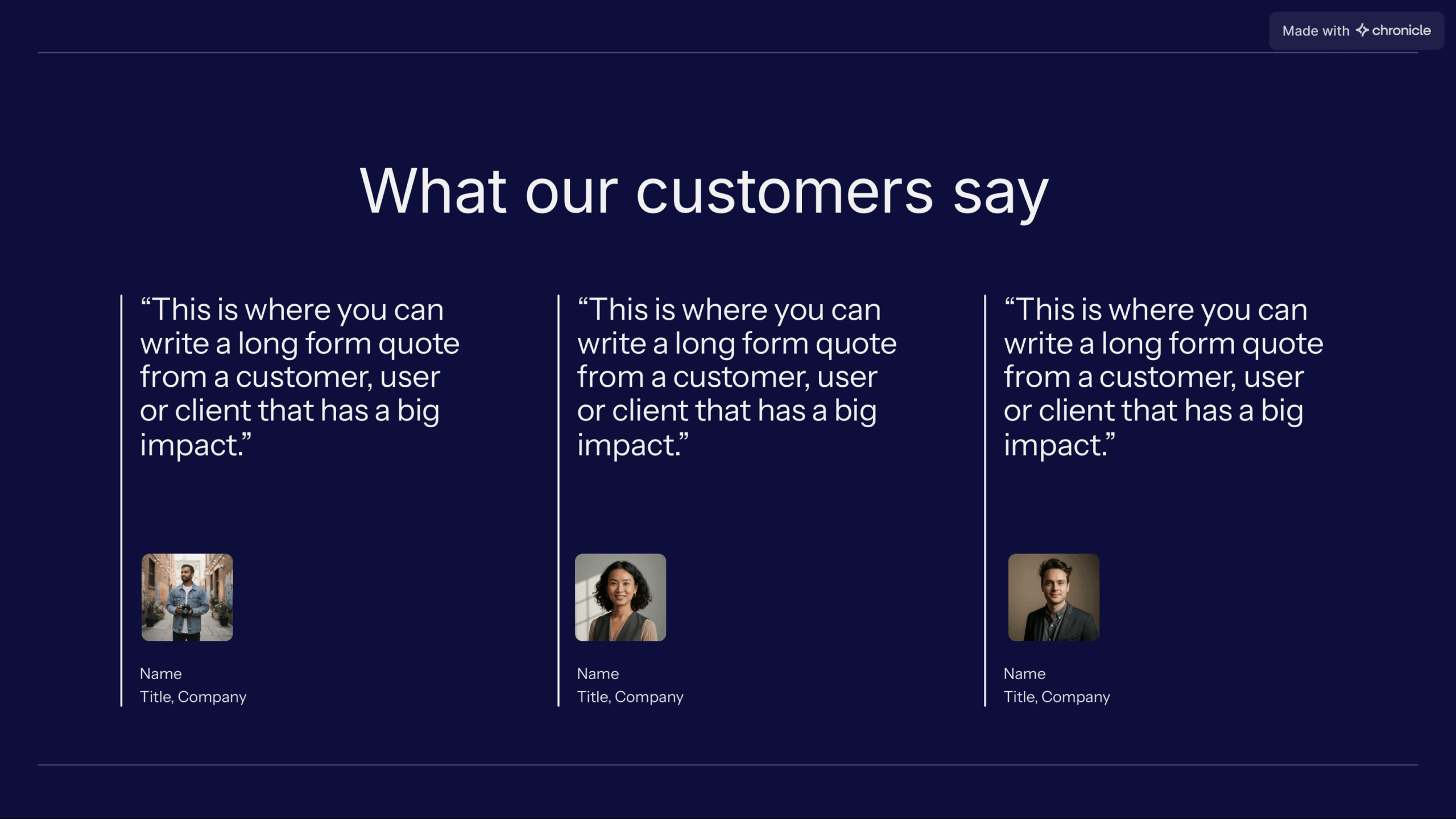Select Name label below denim jacket man photo
The image size is (1456, 819).
click(x=161, y=674)
